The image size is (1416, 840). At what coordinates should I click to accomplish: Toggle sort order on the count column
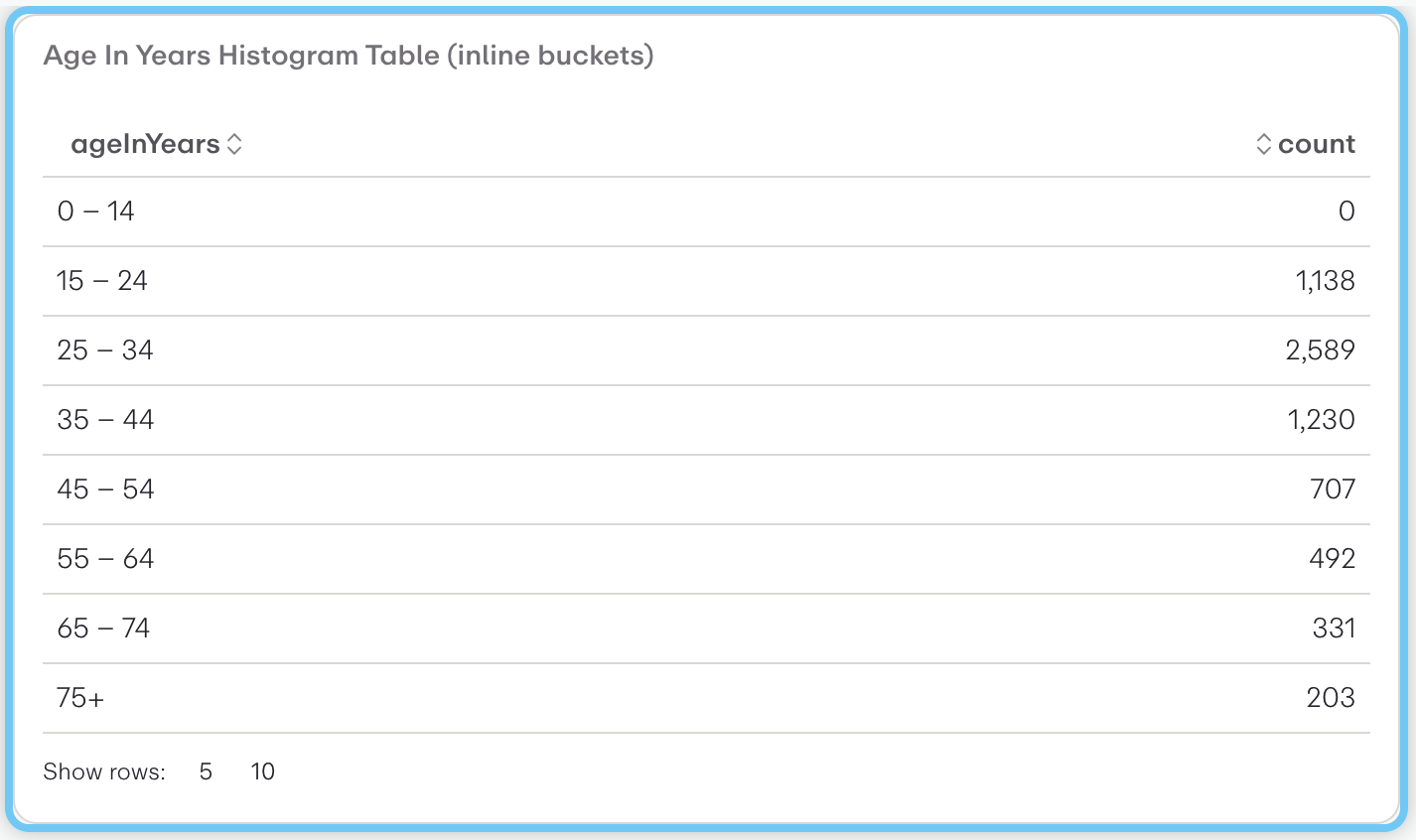click(x=1263, y=143)
